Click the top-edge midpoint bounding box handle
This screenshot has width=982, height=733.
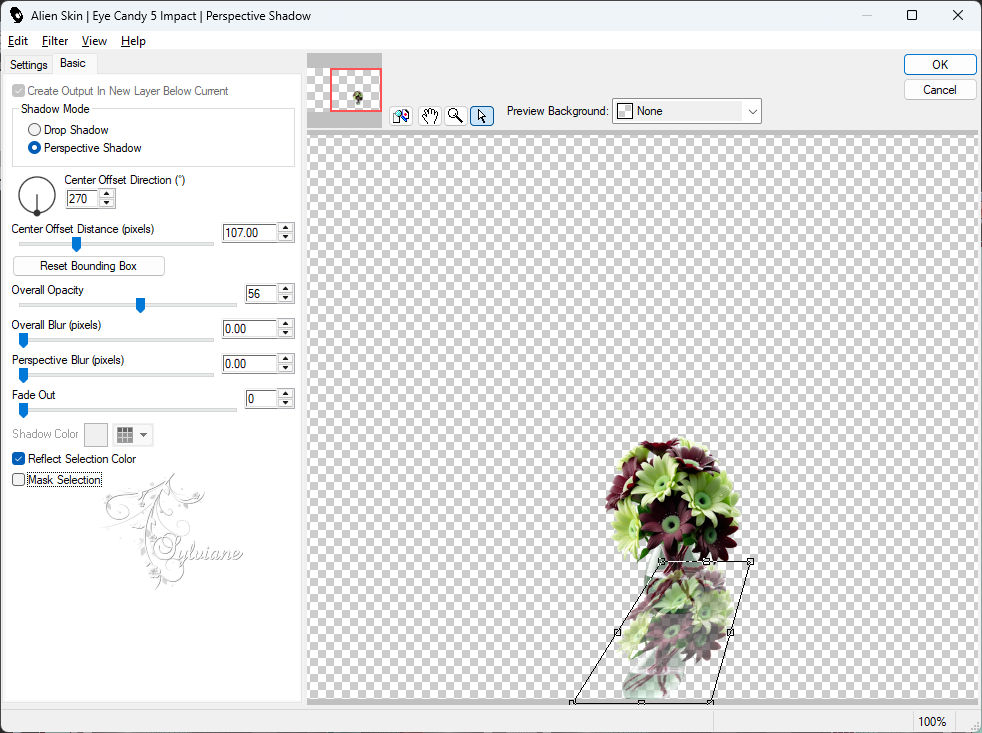click(706, 561)
